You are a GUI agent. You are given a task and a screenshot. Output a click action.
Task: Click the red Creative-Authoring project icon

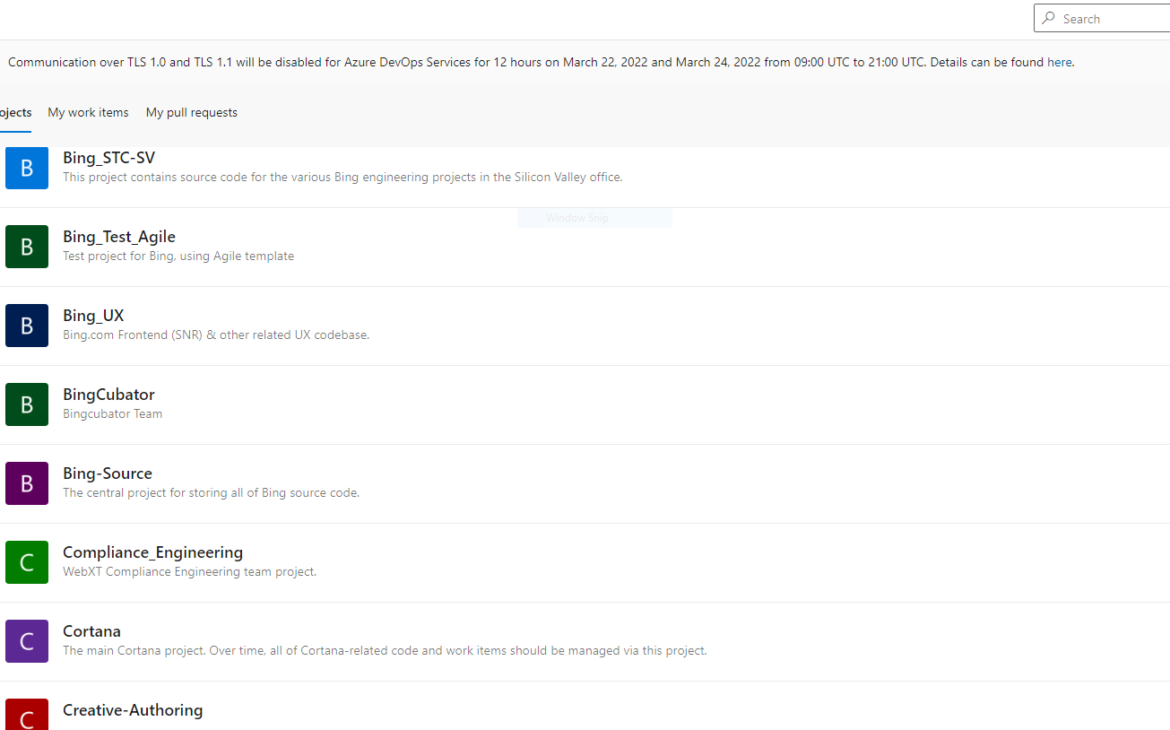[x=26, y=716]
